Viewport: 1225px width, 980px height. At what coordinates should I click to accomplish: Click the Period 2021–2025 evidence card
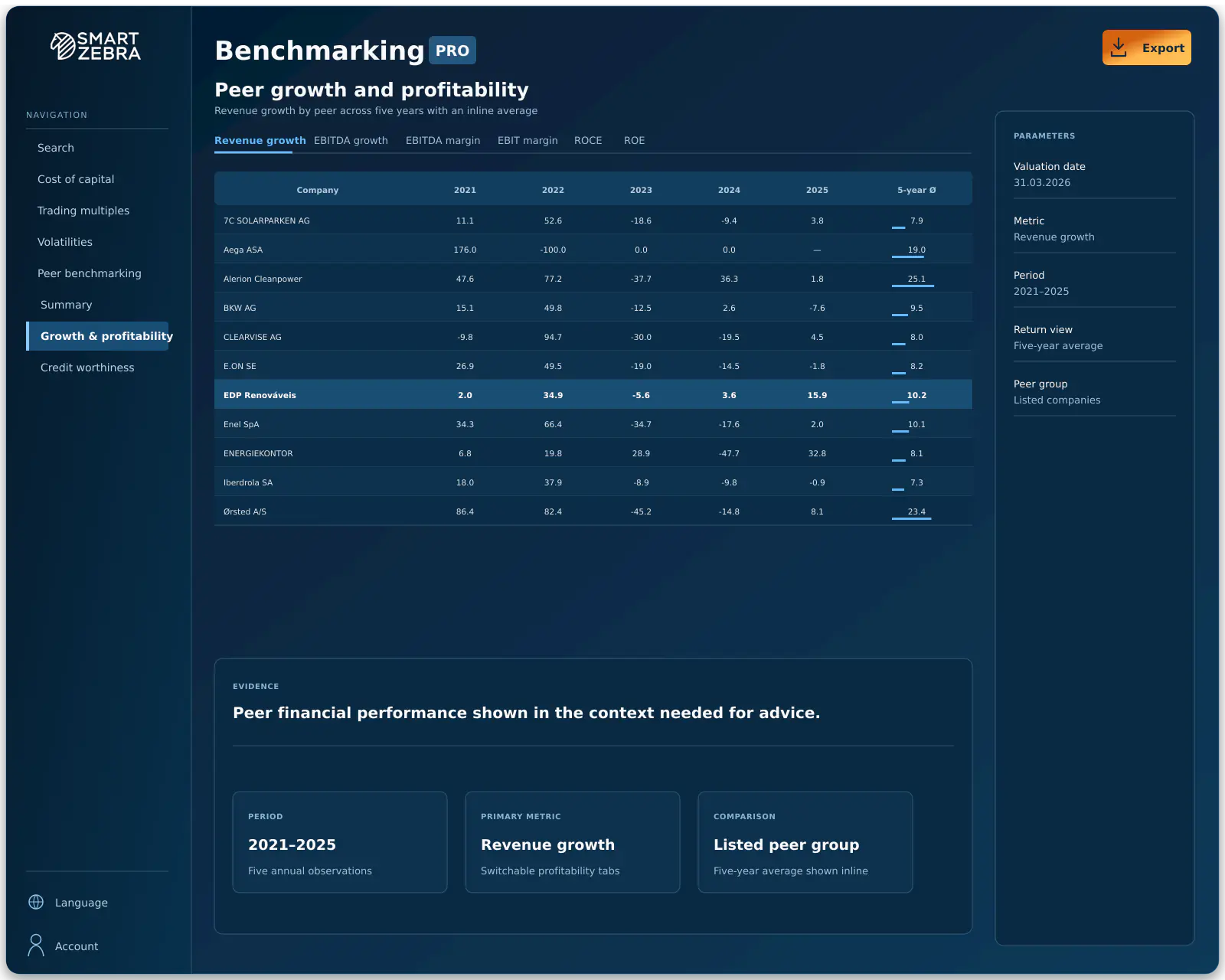(340, 842)
